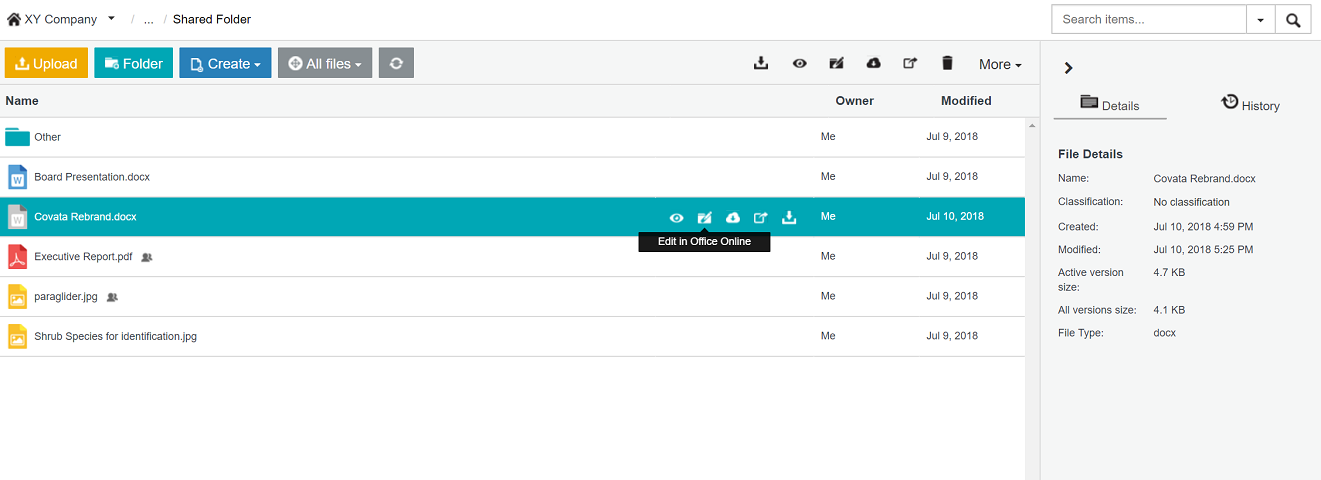The height and width of the screenshot is (480, 1321).
Task: Expand the XY Company dropdown arrow
Action: 111,19
